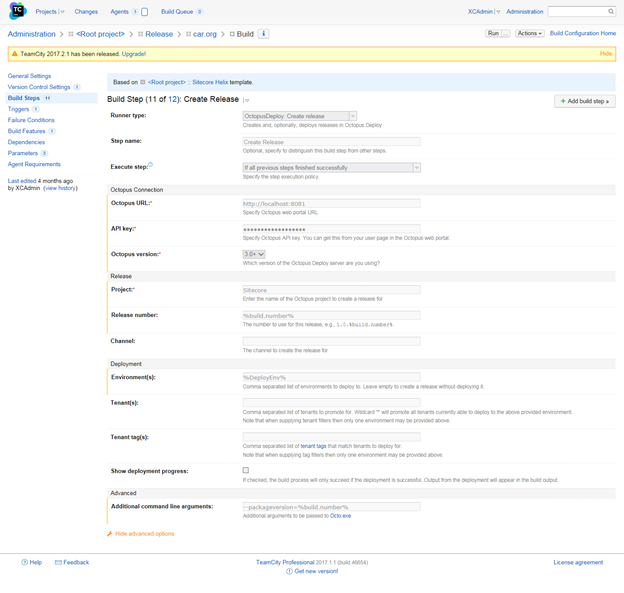
Task: Click the Project name input field
Action: (x=332, y=290)
